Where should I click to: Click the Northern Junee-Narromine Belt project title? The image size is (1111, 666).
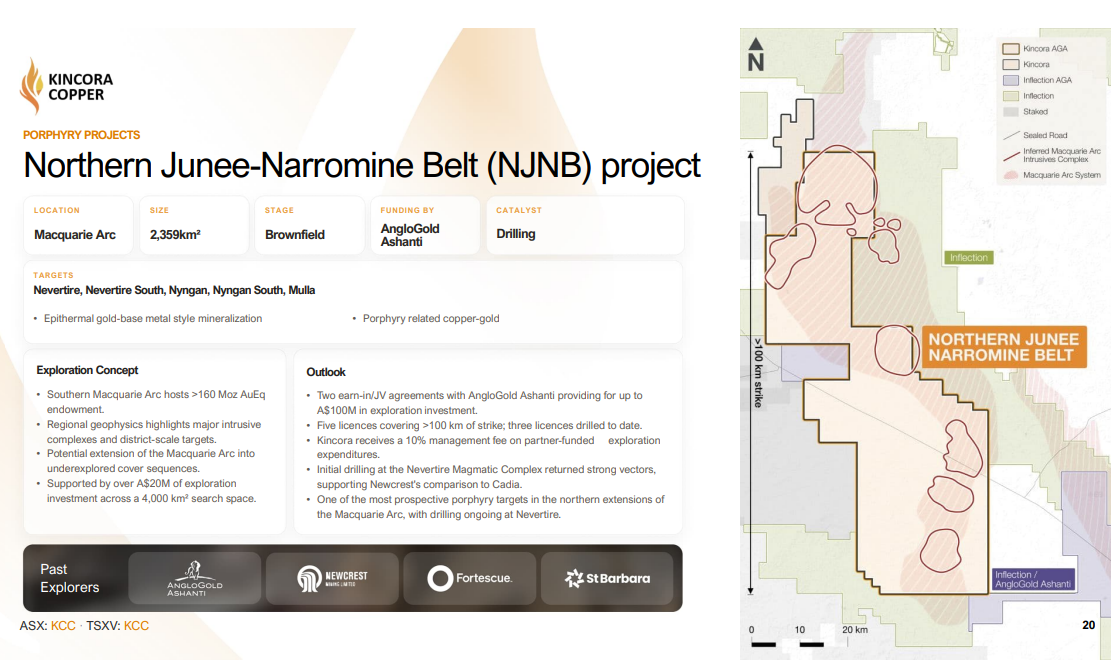[x=362, y=166]
